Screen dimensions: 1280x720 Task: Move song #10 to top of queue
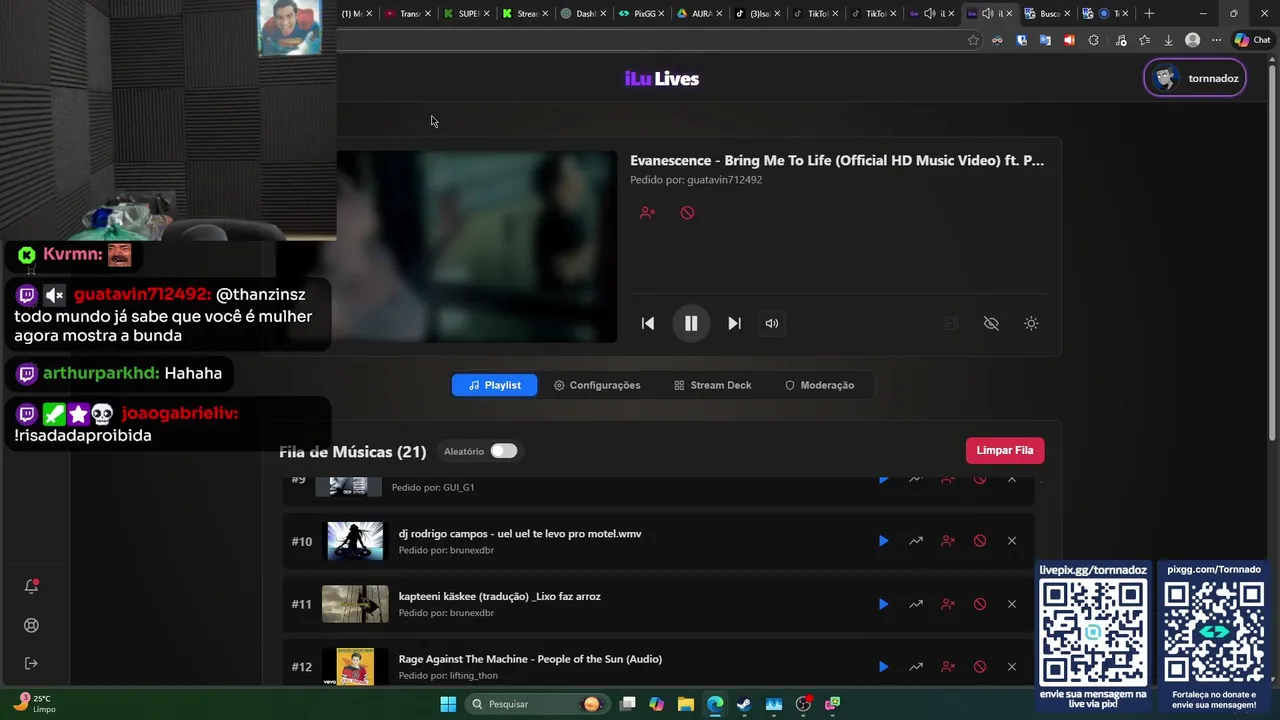click(x=915, y=541)
